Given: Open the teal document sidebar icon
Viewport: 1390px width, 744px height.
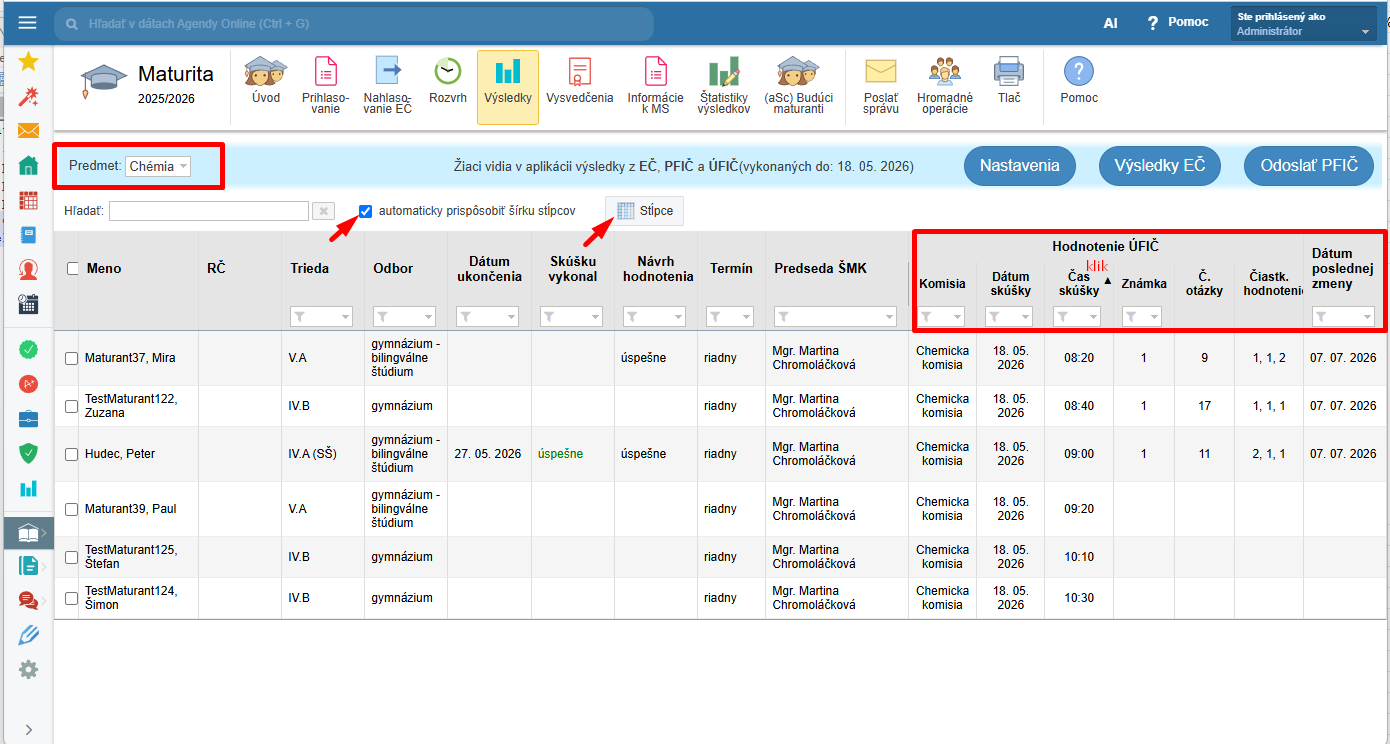Looking at the screenshot, I should (28, 566).
